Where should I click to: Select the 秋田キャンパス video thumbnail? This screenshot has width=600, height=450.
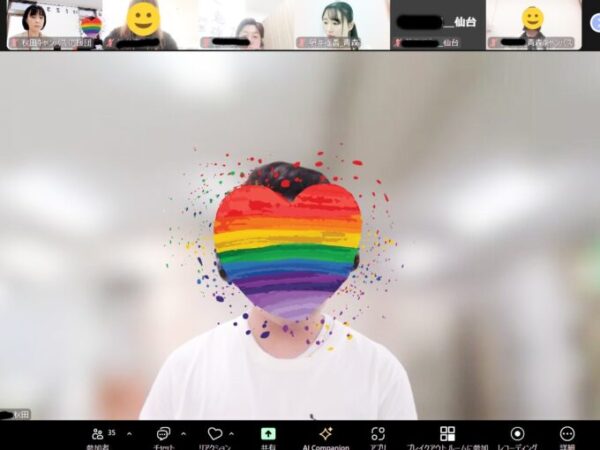tap(53, 24)
